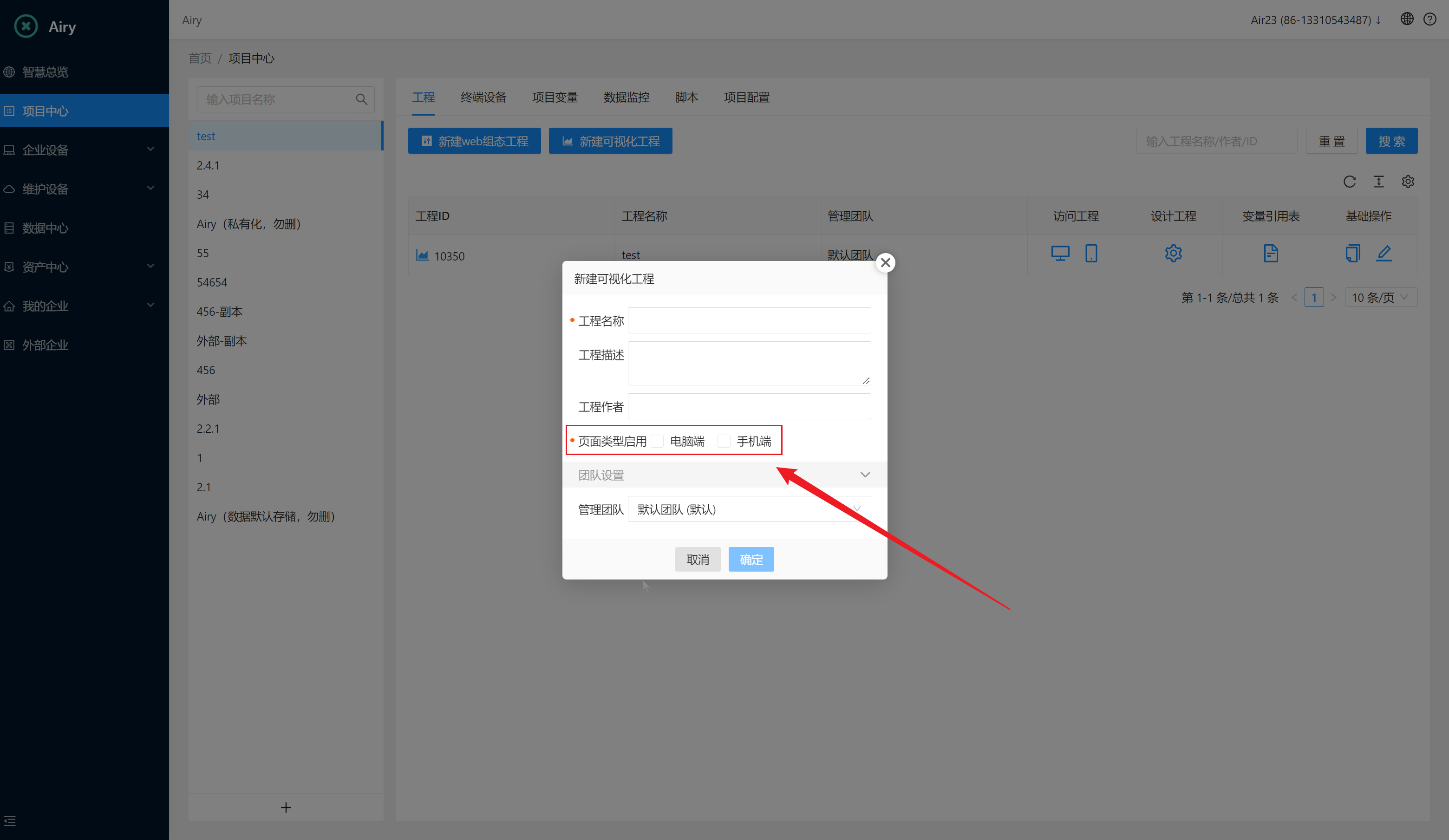This screenshot has height=840, width=1449.
Task: Click the 新建web组态工程 button
Action: [474, 141]
